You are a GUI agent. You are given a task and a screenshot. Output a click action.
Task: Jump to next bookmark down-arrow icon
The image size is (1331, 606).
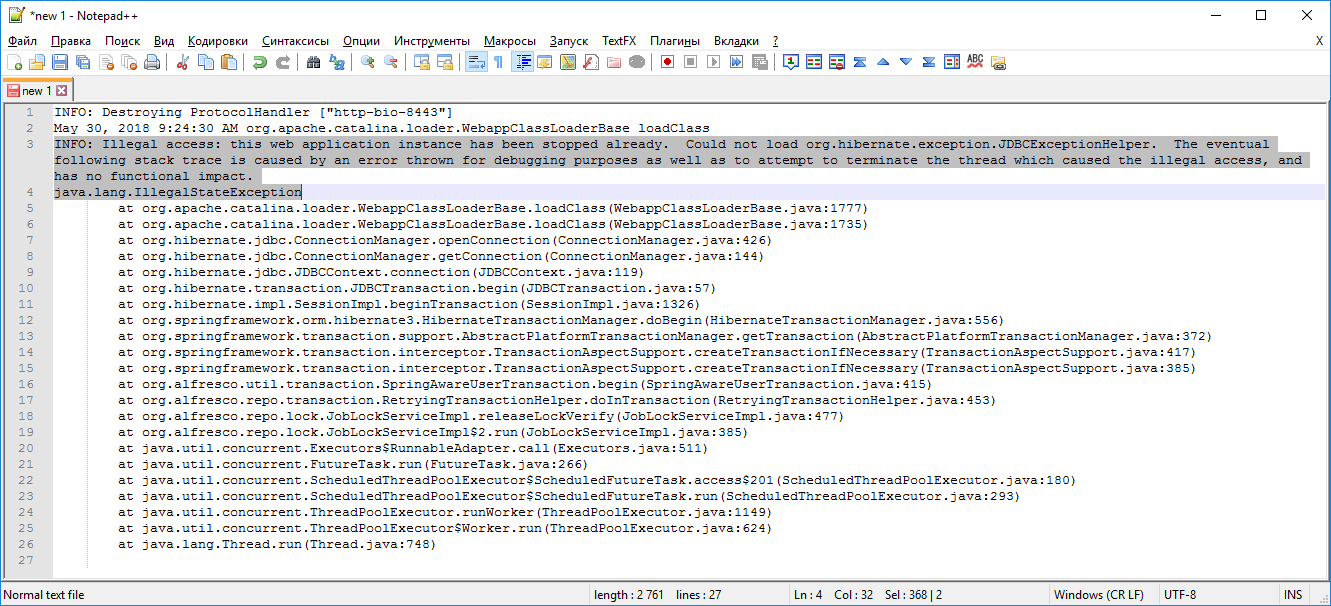[x=906, y=62]
